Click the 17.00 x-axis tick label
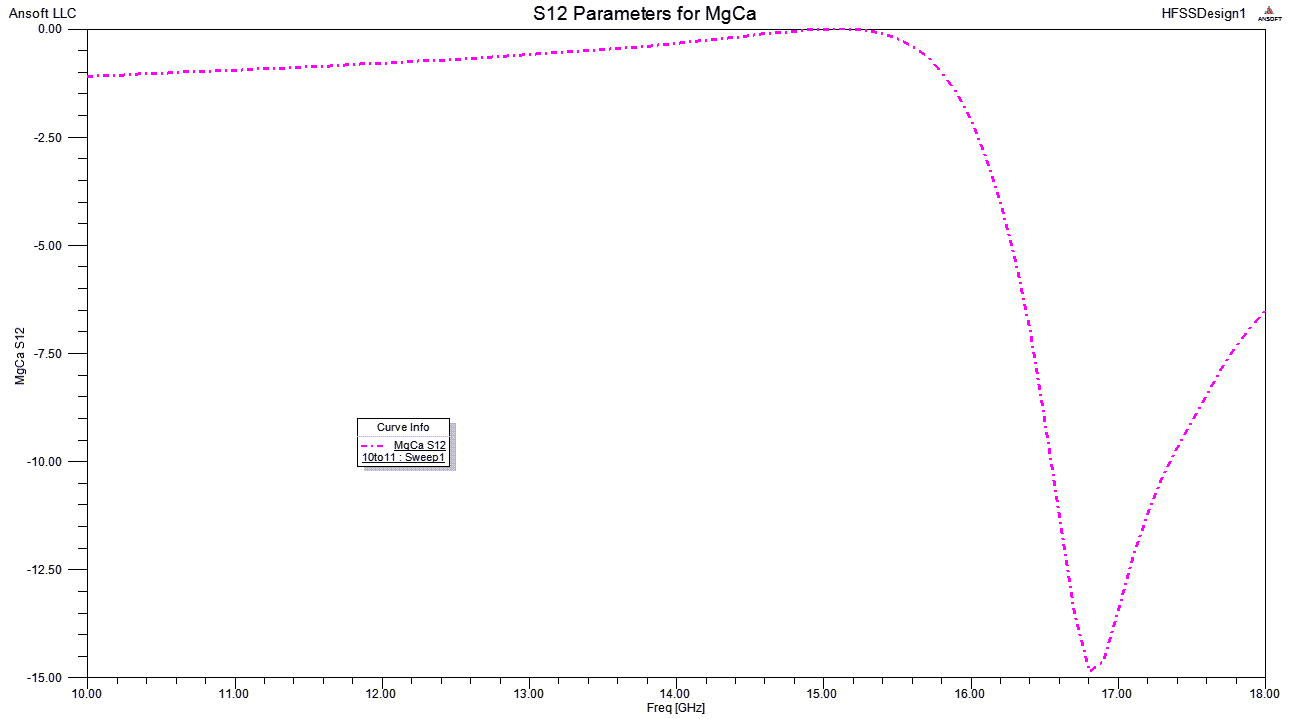1292x719 pixels. [1117, 693]
